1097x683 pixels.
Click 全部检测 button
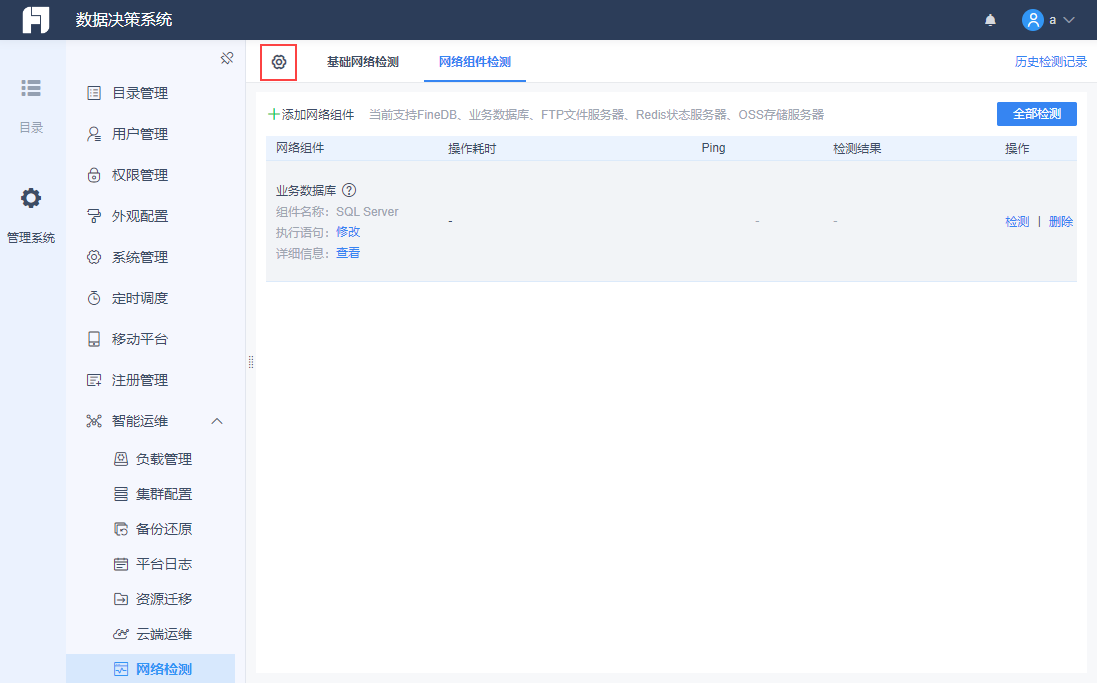click(1037, 114)
